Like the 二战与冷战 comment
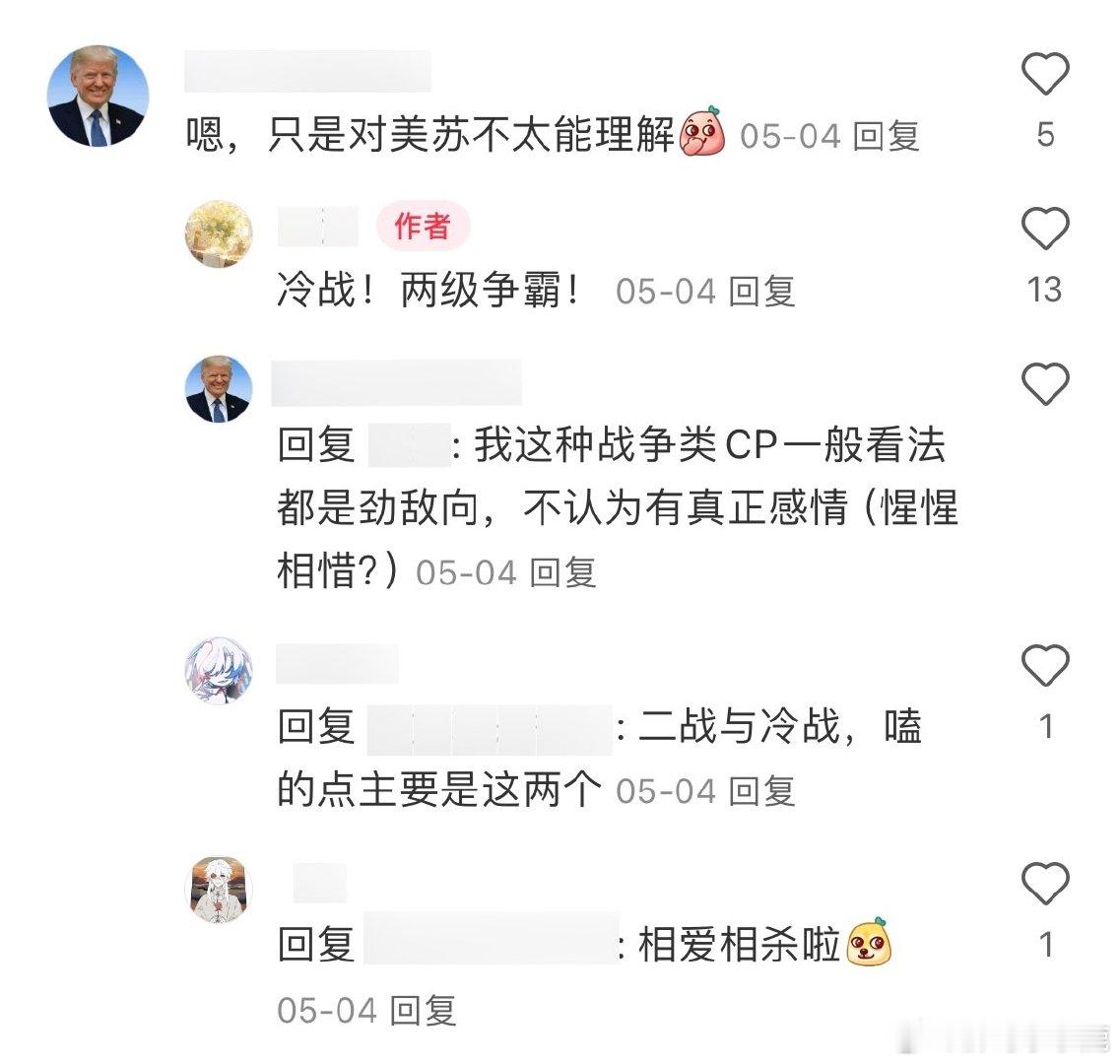The image size is (1120, 1064). pyautogui.click(x=1045, y=665)
